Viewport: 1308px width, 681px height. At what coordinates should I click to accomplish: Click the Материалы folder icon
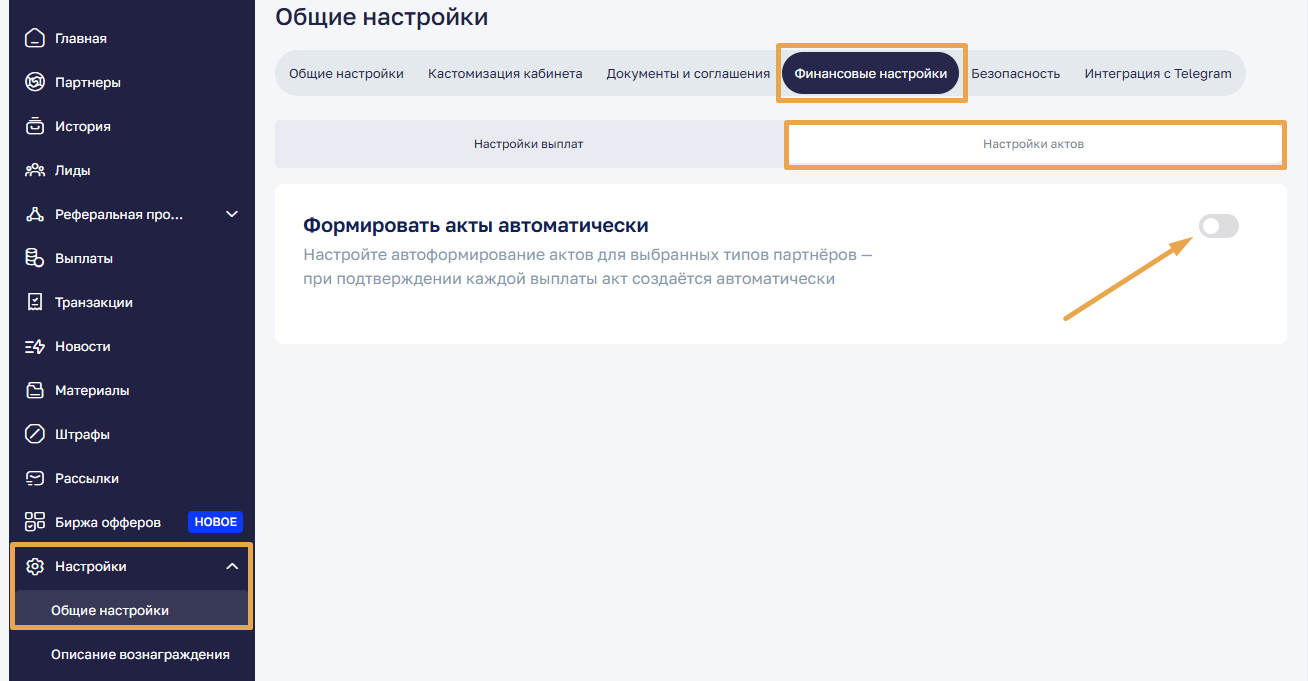[35, 391]
